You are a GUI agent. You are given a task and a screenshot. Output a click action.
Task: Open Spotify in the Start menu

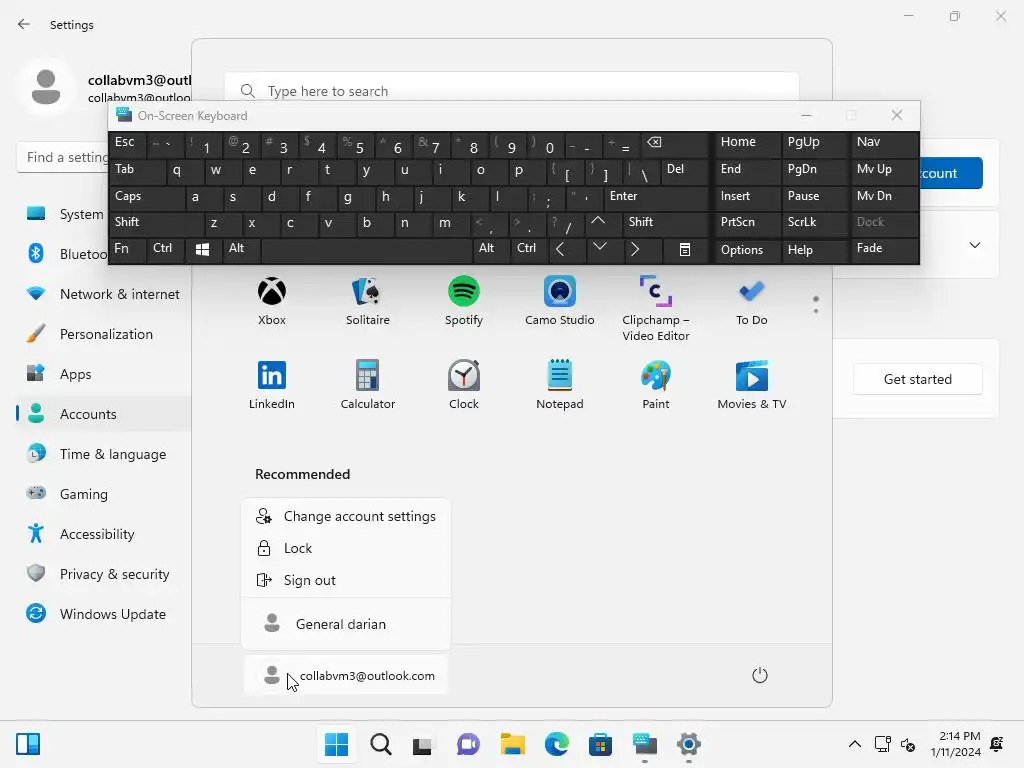(x=464, y=301)
